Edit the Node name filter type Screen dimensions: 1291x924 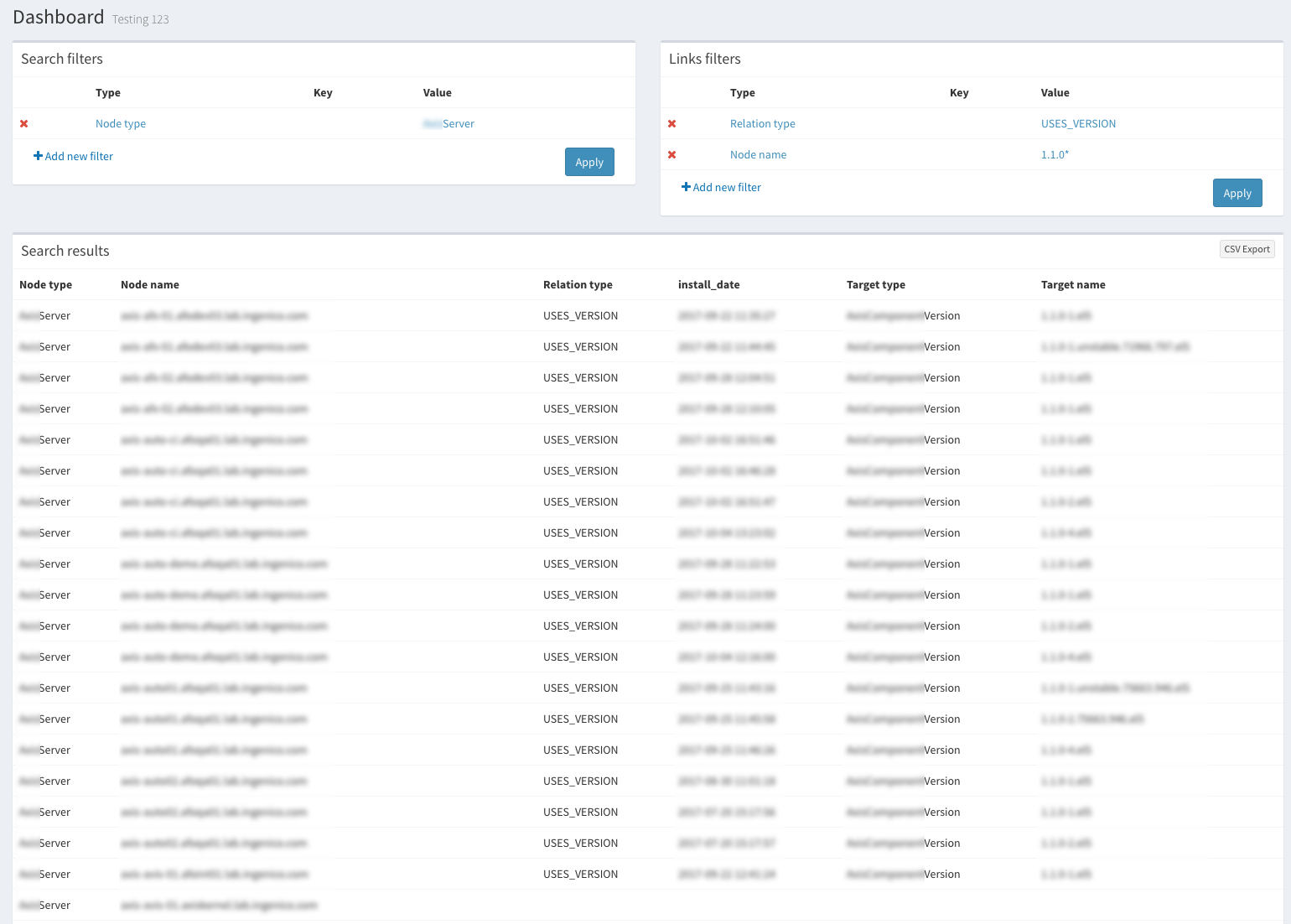coord(759,154)
